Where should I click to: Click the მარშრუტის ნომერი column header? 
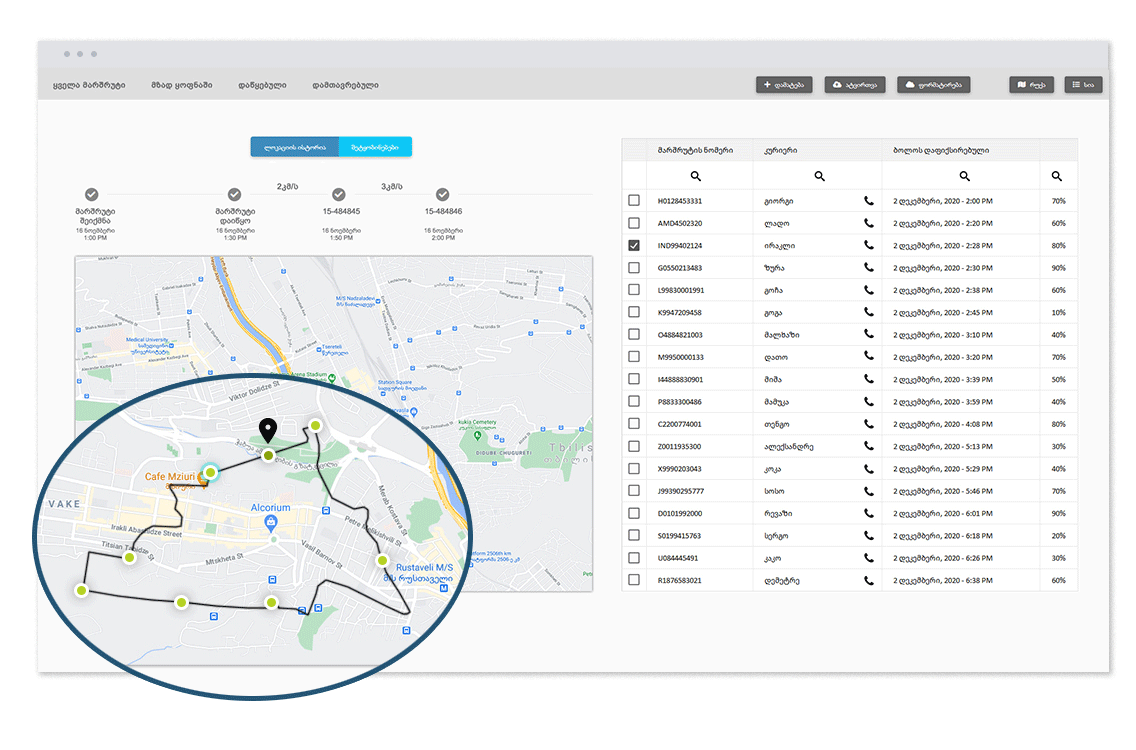click(696, 150)
